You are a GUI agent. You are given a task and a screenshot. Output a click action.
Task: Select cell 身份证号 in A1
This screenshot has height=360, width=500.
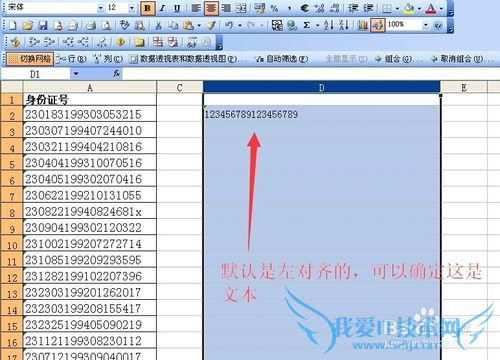90,99
